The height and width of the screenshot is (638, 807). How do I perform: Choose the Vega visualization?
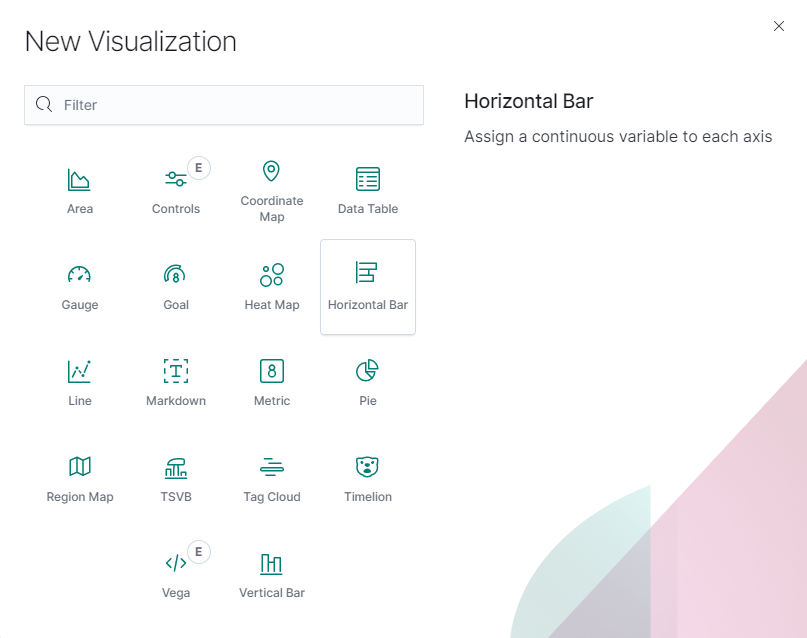pos(176,575)
